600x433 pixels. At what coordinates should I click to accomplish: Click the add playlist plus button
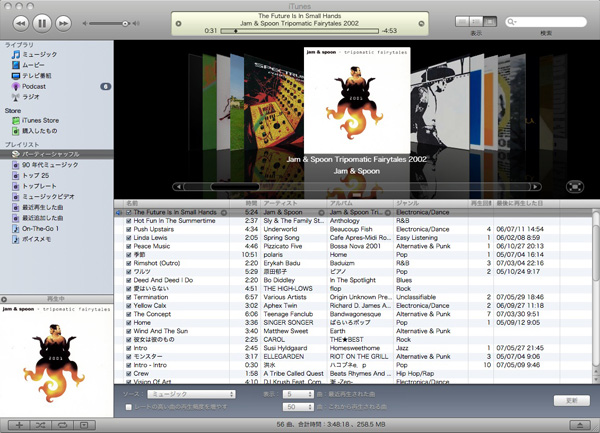click(x=17, y=425)
